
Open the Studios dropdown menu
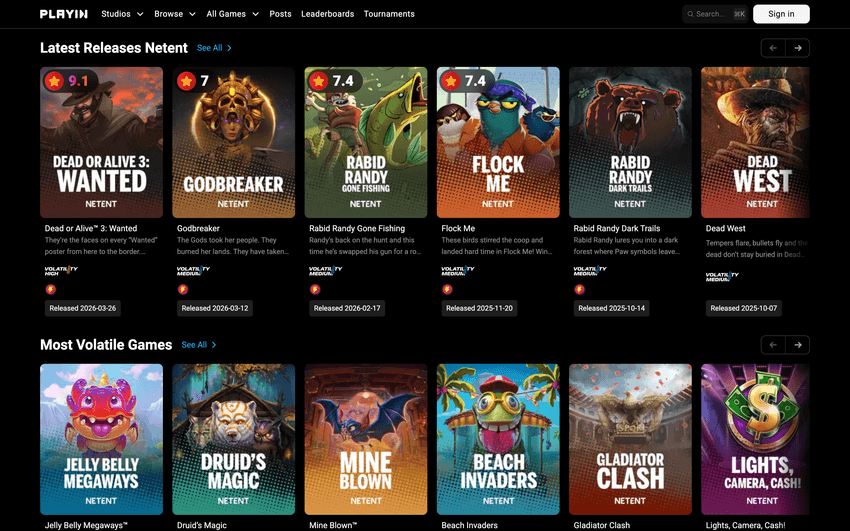coord(122,14)
